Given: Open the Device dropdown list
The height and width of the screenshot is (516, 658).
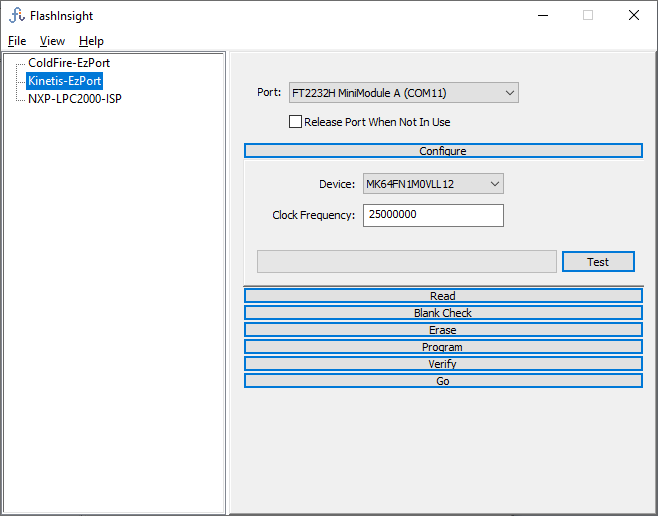Looking at the screenshot, I should 432,184.
